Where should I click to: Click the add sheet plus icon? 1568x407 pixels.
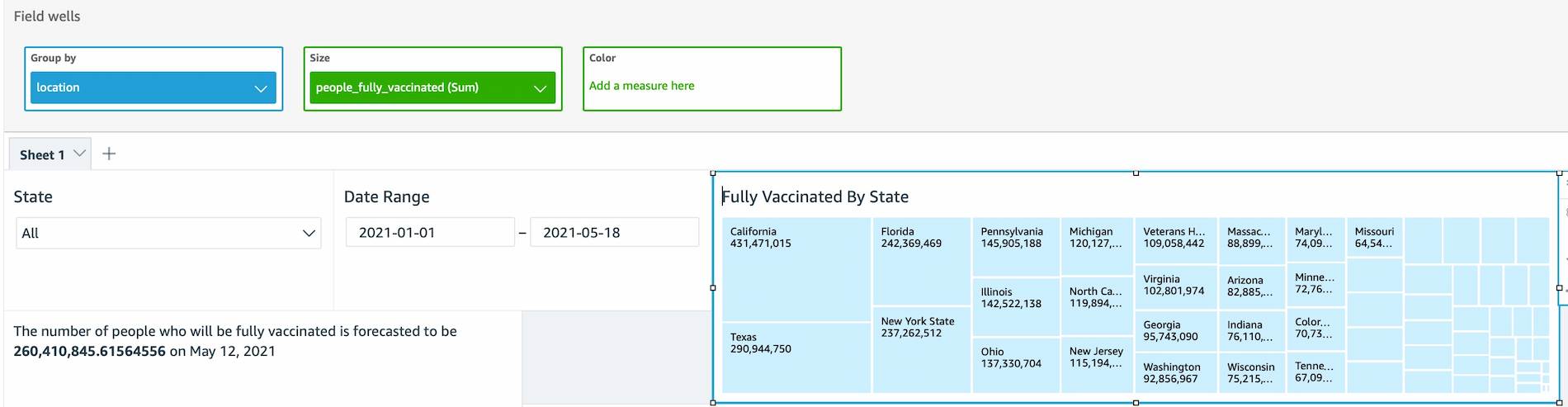(x=109, y=154)
